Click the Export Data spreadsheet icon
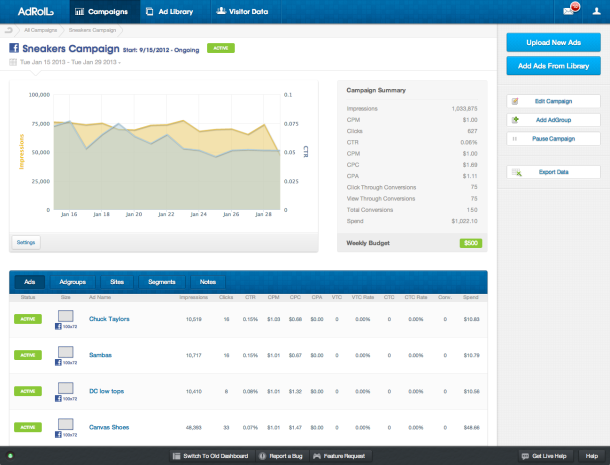Image resolution: width=610 pixels, height=465 pixels. [x=517, y=172]
